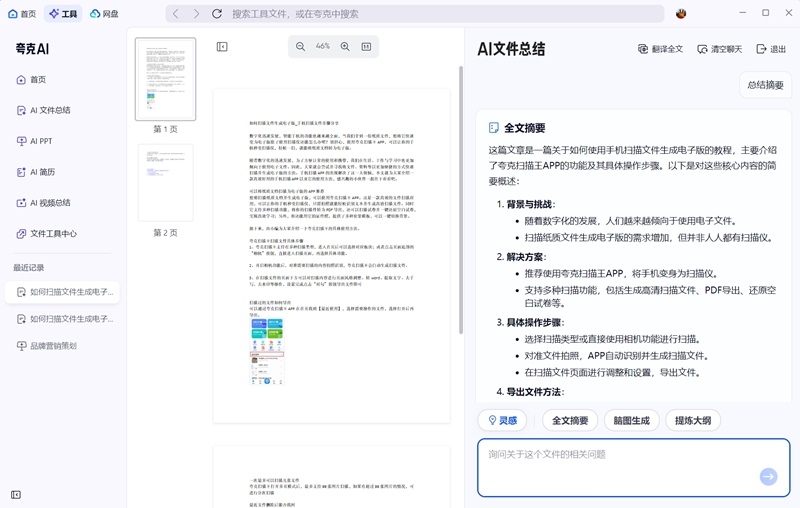Open AI 视频总结 in sidebar
The height and width of the screenshot is (508, 800).
[43, 202]
